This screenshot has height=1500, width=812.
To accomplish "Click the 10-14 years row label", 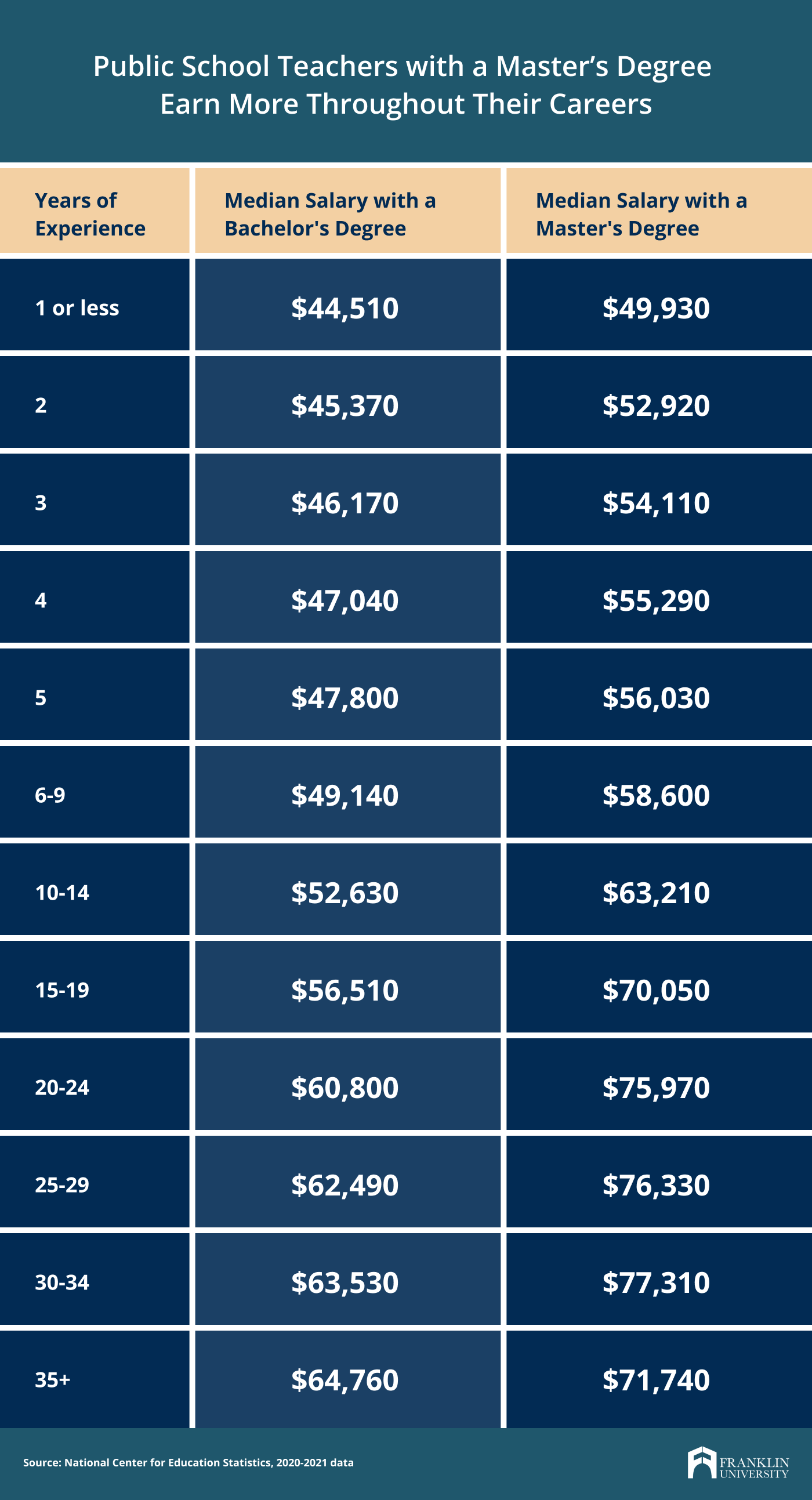I will [x=62, y=893].
